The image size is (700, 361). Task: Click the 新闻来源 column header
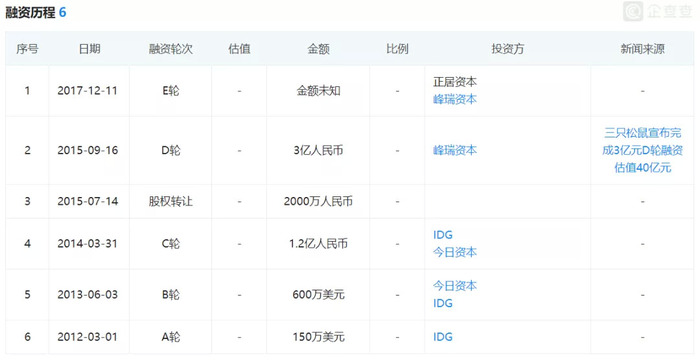pyautogui.click(x=642, y=49)
